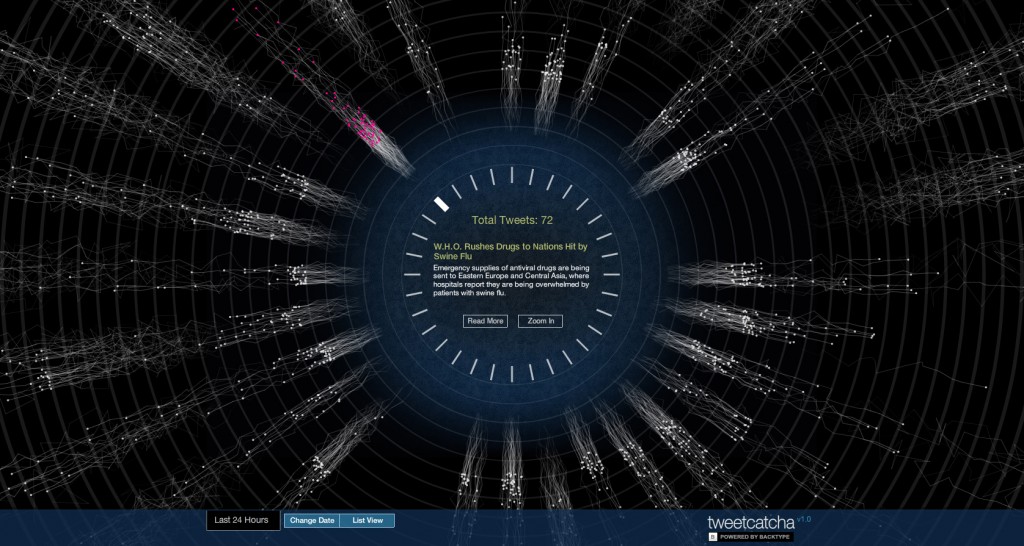Click the Total Tweets: 72 label
The width and height of the screenshot is (1024, 546).
[x=512, y=220]
